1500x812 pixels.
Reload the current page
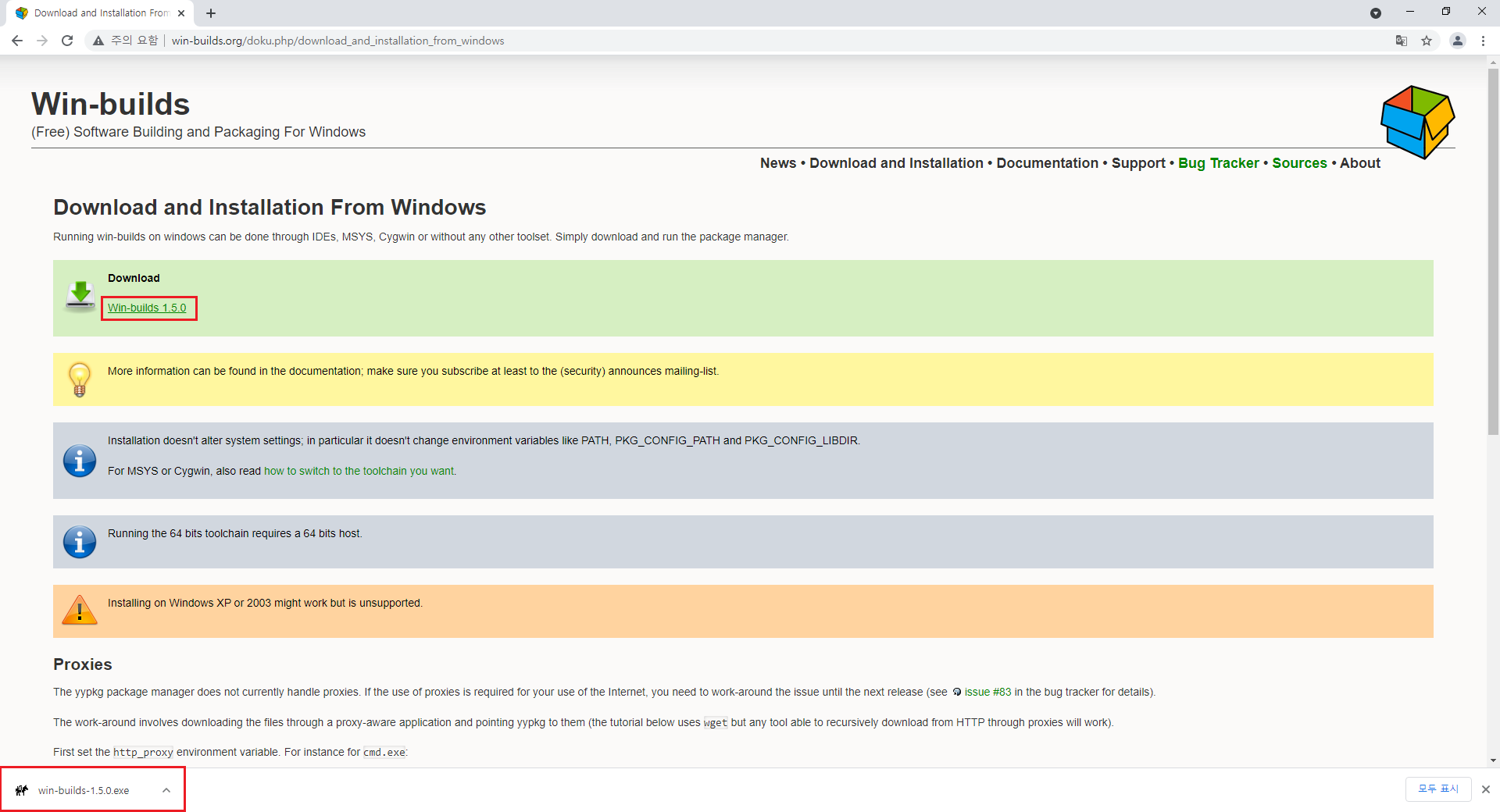[x=67, y=41]
